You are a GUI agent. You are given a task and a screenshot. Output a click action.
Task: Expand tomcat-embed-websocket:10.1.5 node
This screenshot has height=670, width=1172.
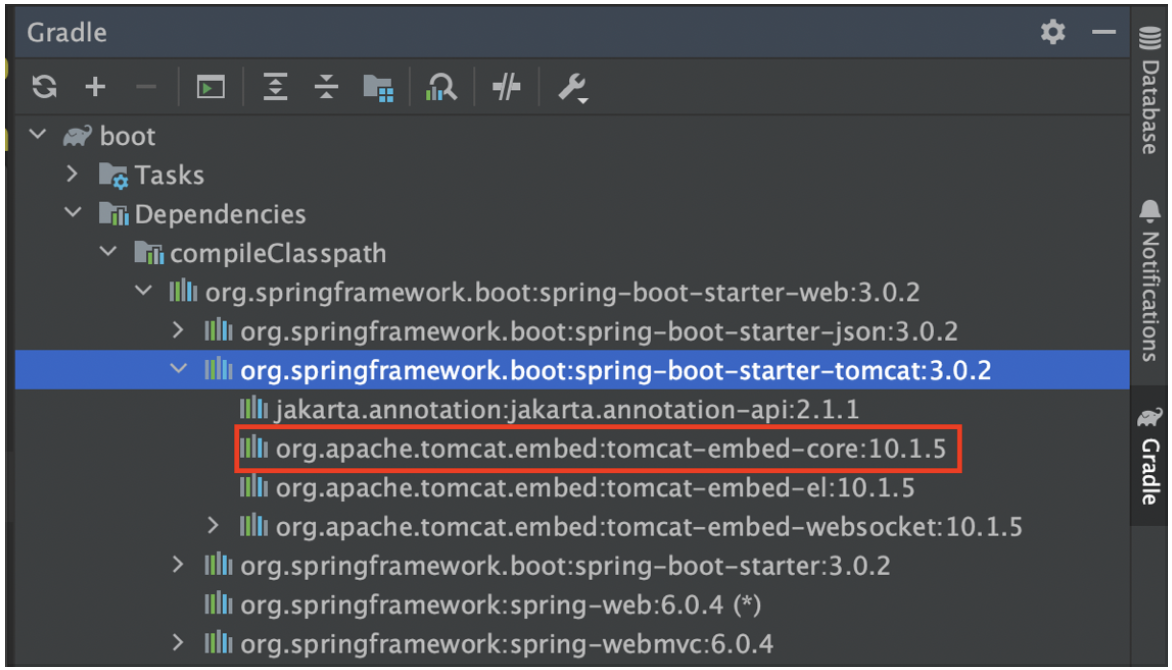coord(213,526)
